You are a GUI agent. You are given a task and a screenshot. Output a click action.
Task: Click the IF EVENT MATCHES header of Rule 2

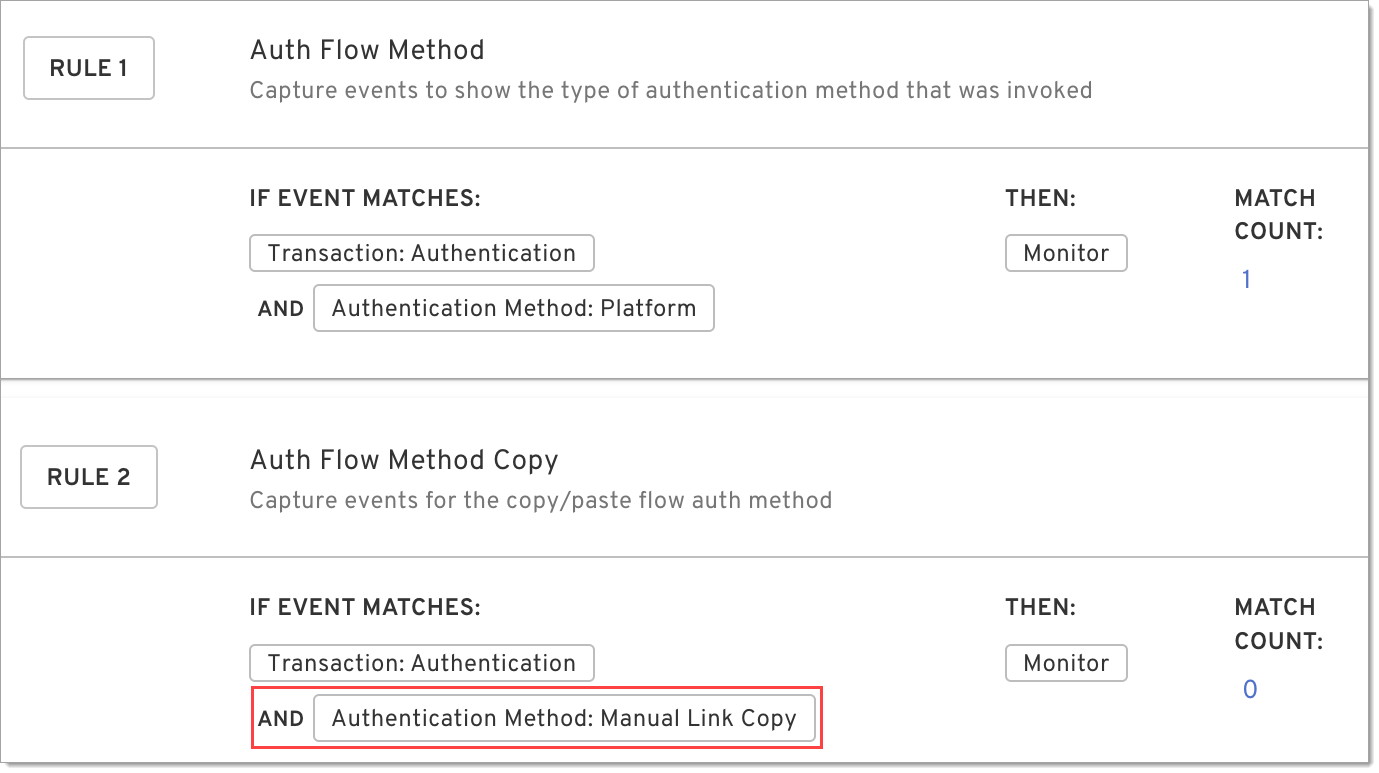pyautogui.click(x=365, y=607)
